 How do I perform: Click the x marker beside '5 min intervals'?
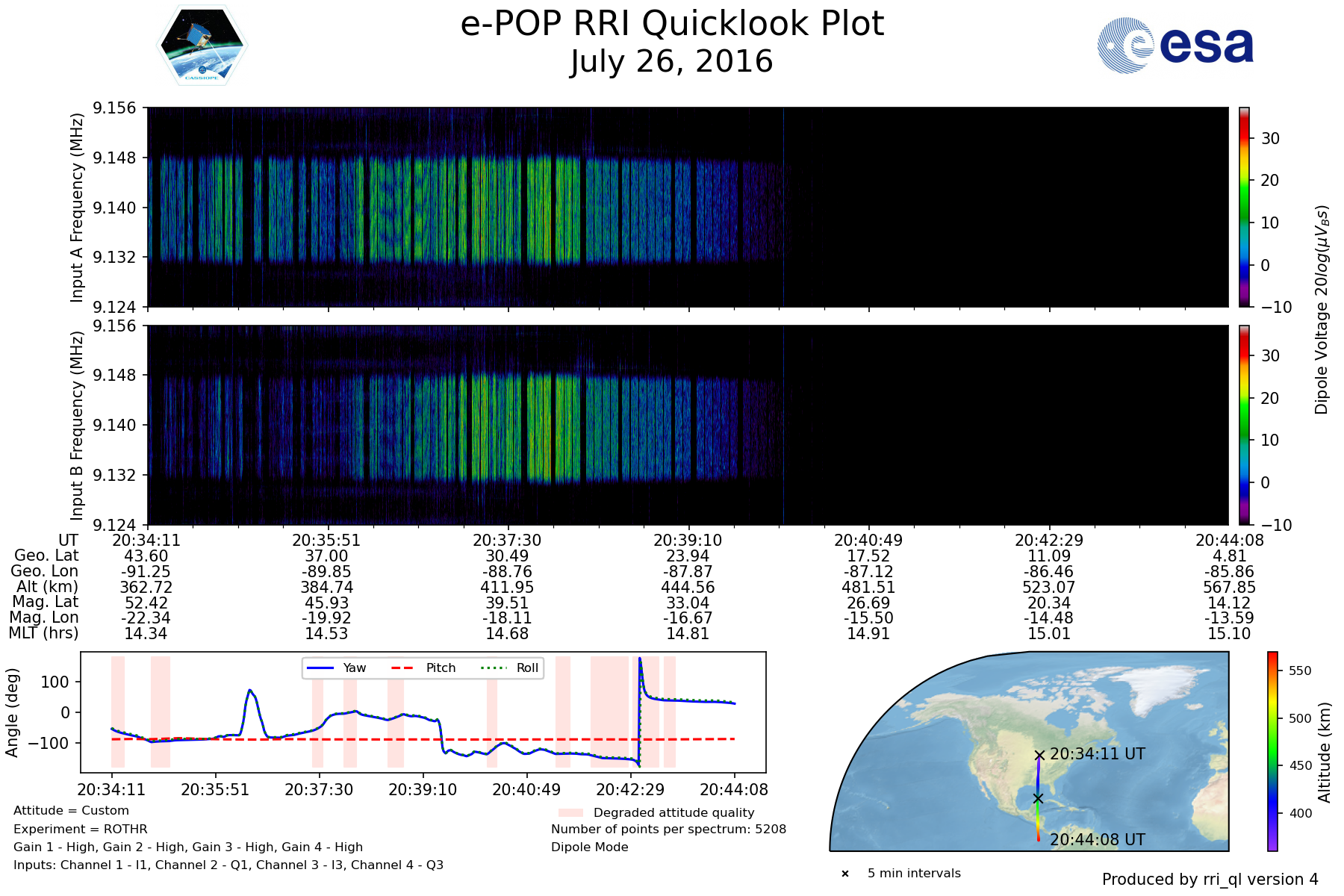[845, 874]
